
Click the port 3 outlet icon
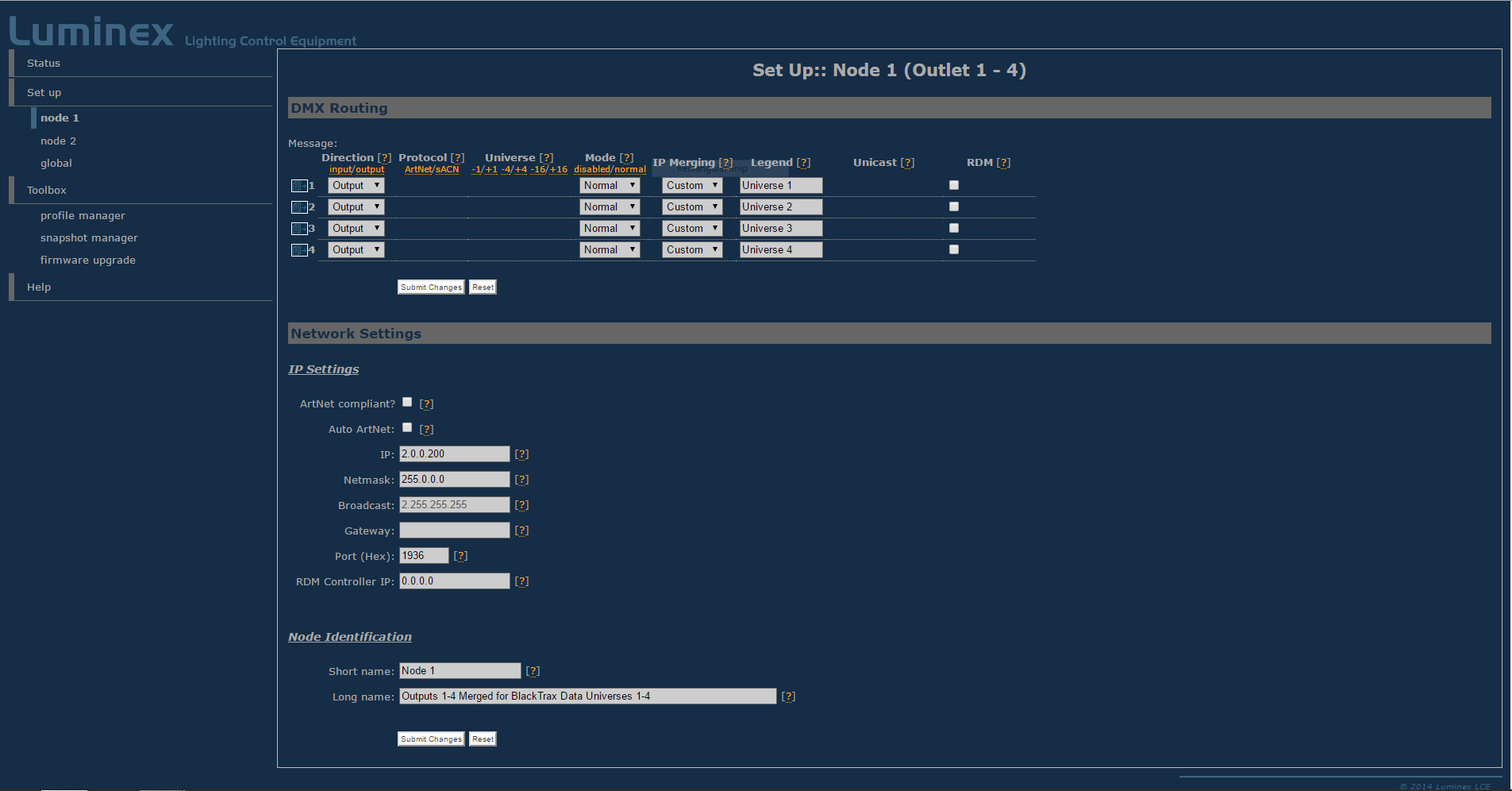[x=299, y=229]
